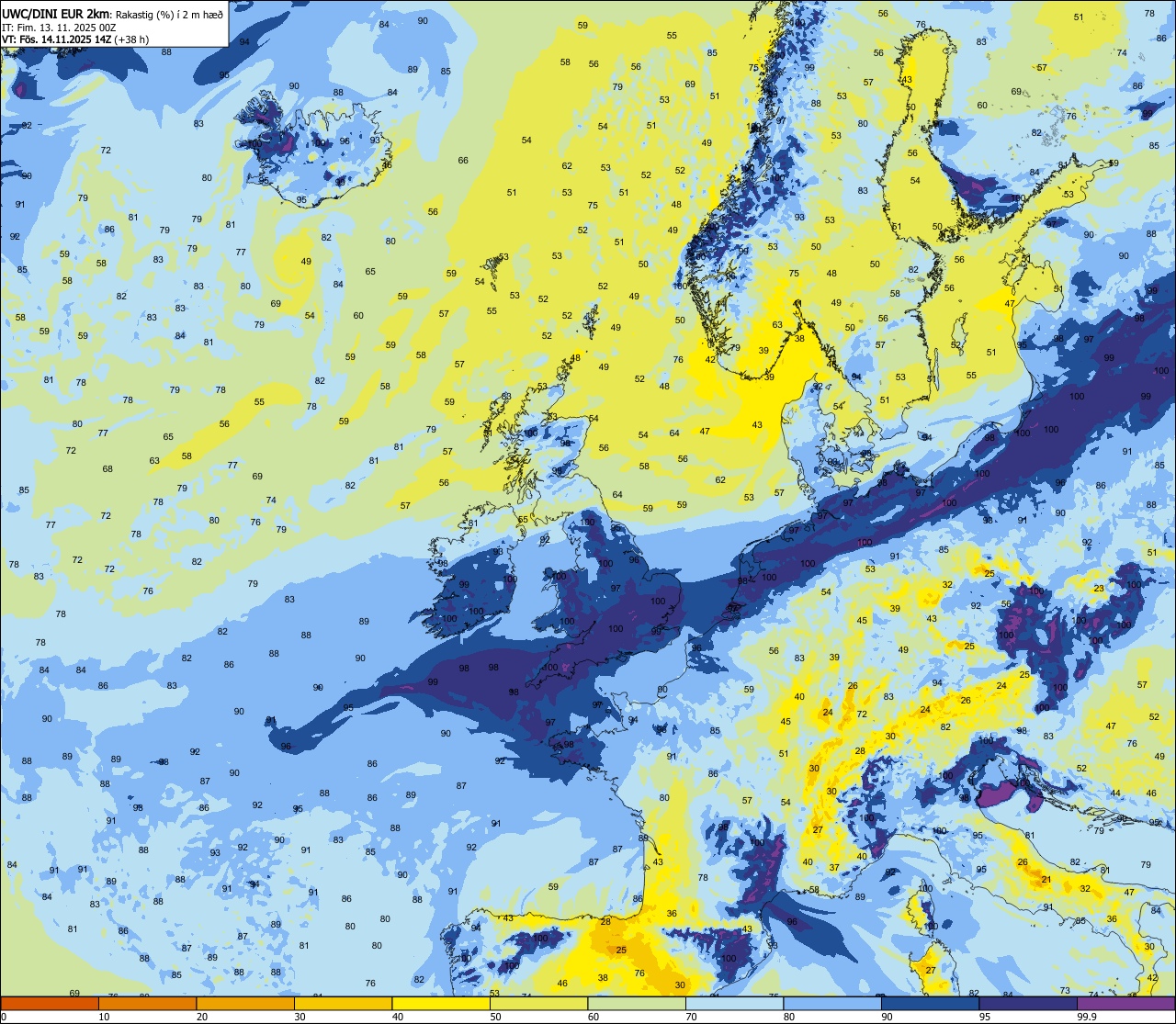Click the humidity value '23' on the map
Viewport: 1176px width, 1024px height.
point(1098,588)
